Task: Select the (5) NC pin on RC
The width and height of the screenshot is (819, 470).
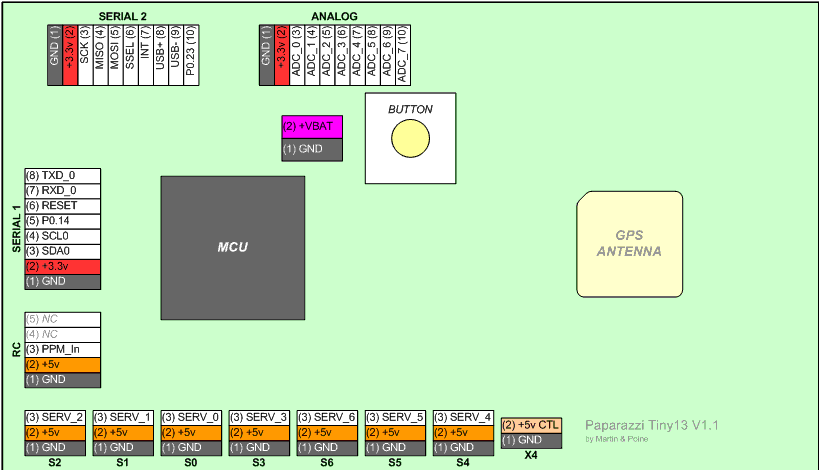Action: coord(63,319)
